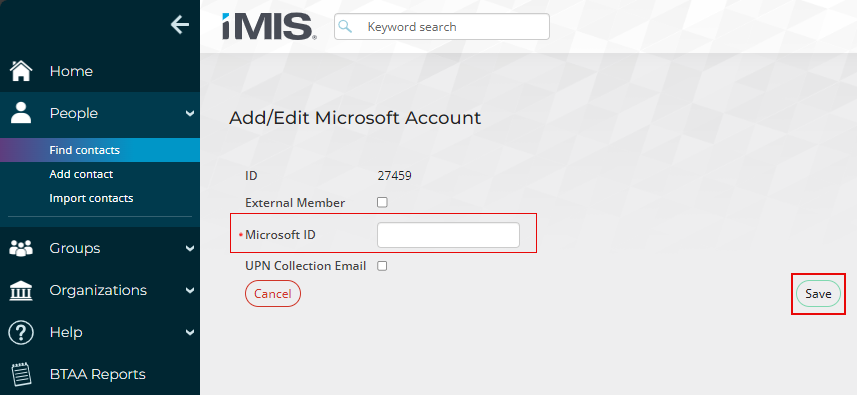Click the Home house icon

tap(21, 71)
